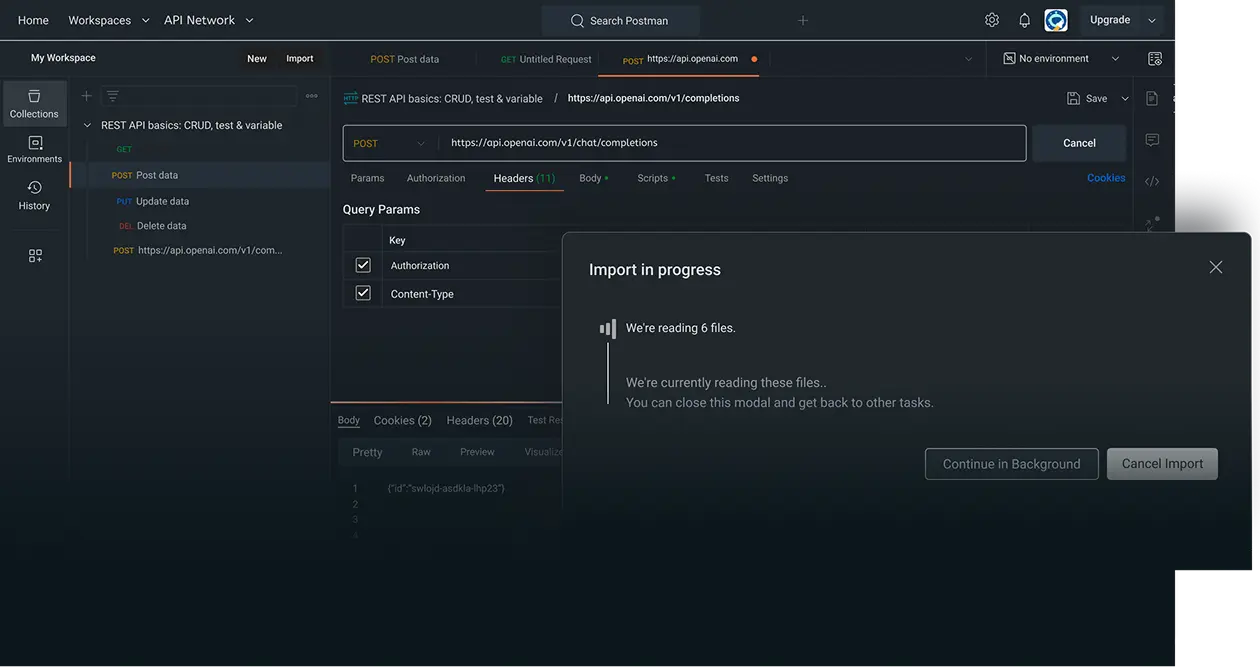This screenshot has width=1260, height=667.
Task: Open the response Cookies (2) tab
Action: coord(403,420)
